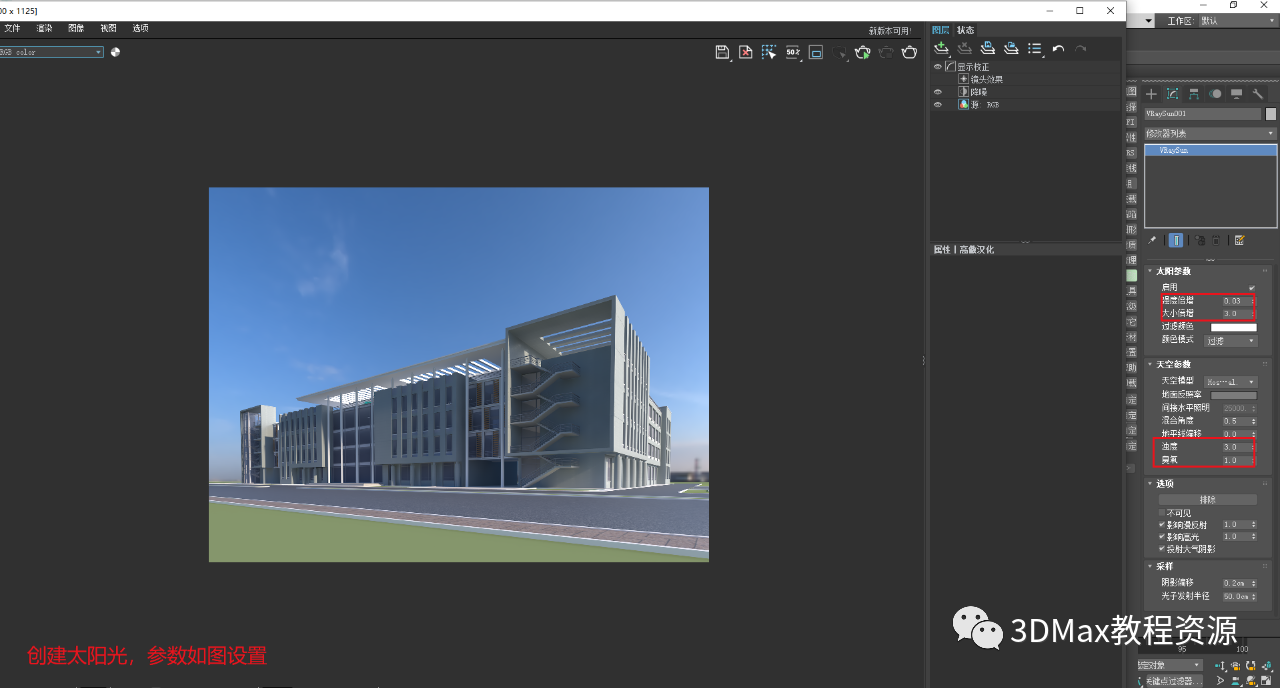Click the 关键点过滤器 button
The image size is (1280, 688).
[x=1174, y=681]
